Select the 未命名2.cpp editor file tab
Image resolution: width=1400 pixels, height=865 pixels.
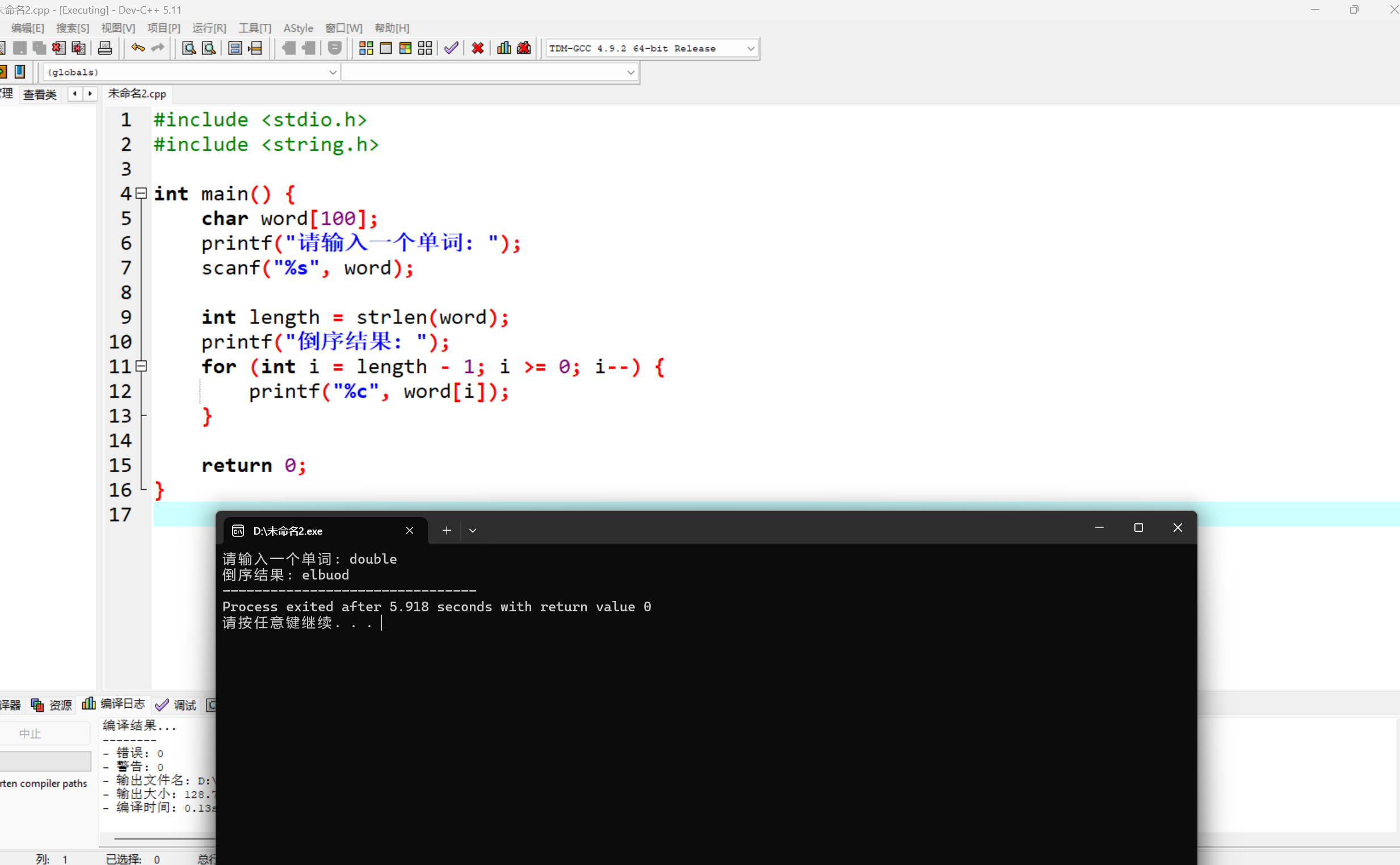(x=137, y=94)
